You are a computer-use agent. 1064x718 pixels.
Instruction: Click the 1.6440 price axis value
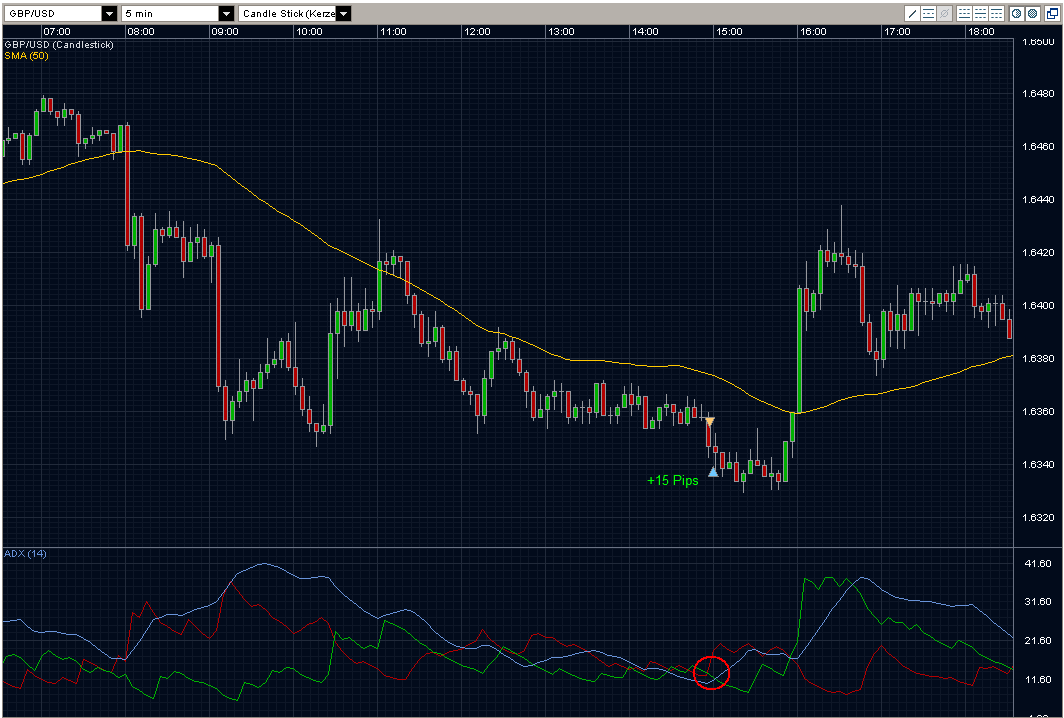pyautogui.click(x=1038, y=200)
